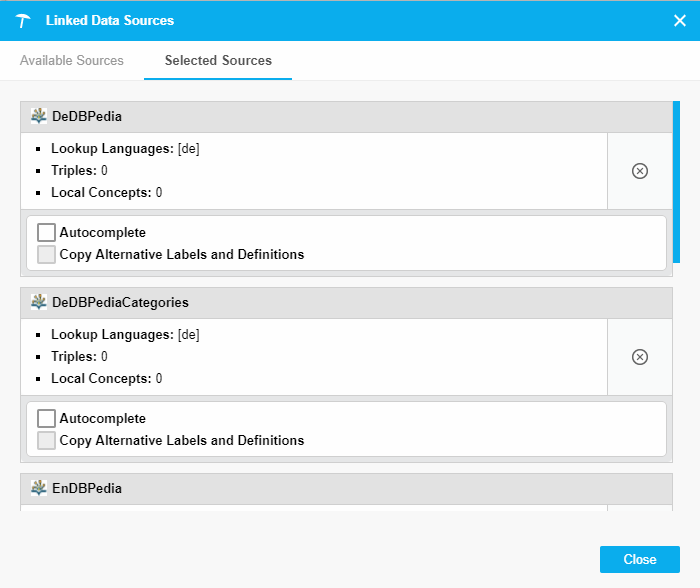Switch to the Available Sources tab
The width and height of the screenshot is (700, 588).
coord(72,61)
